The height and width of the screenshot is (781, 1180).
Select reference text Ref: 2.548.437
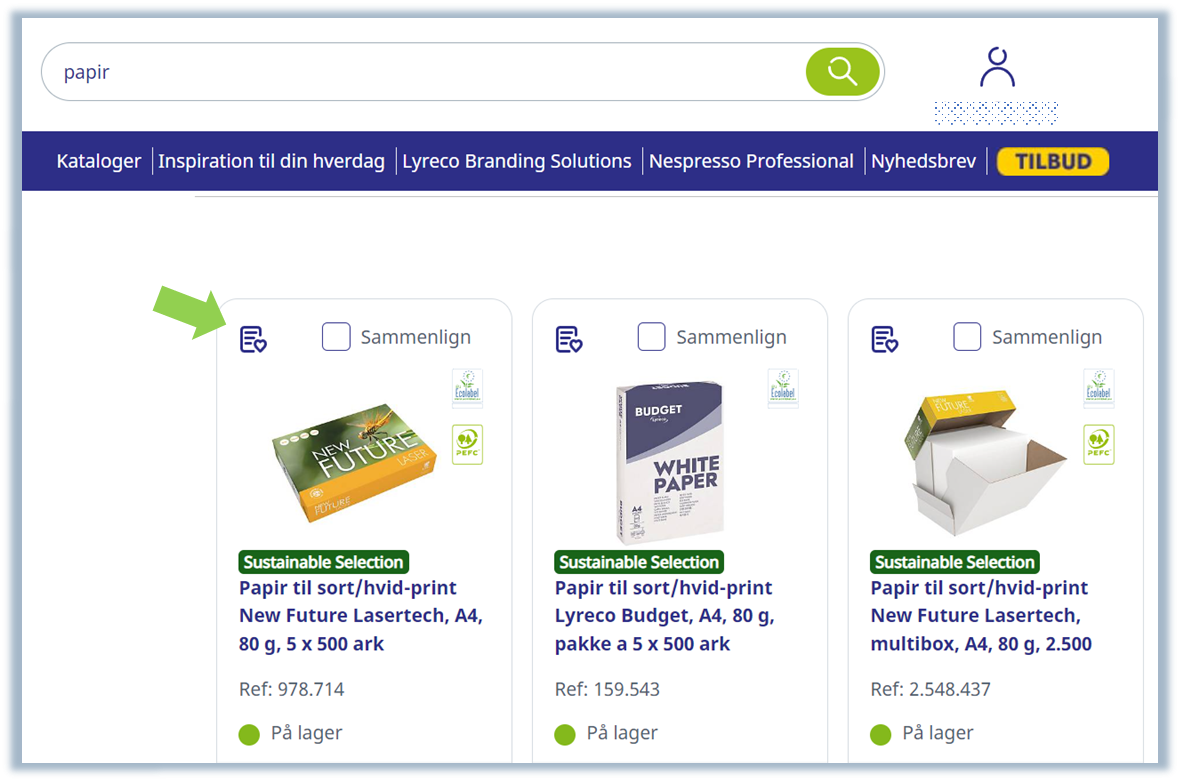point(930,689)
